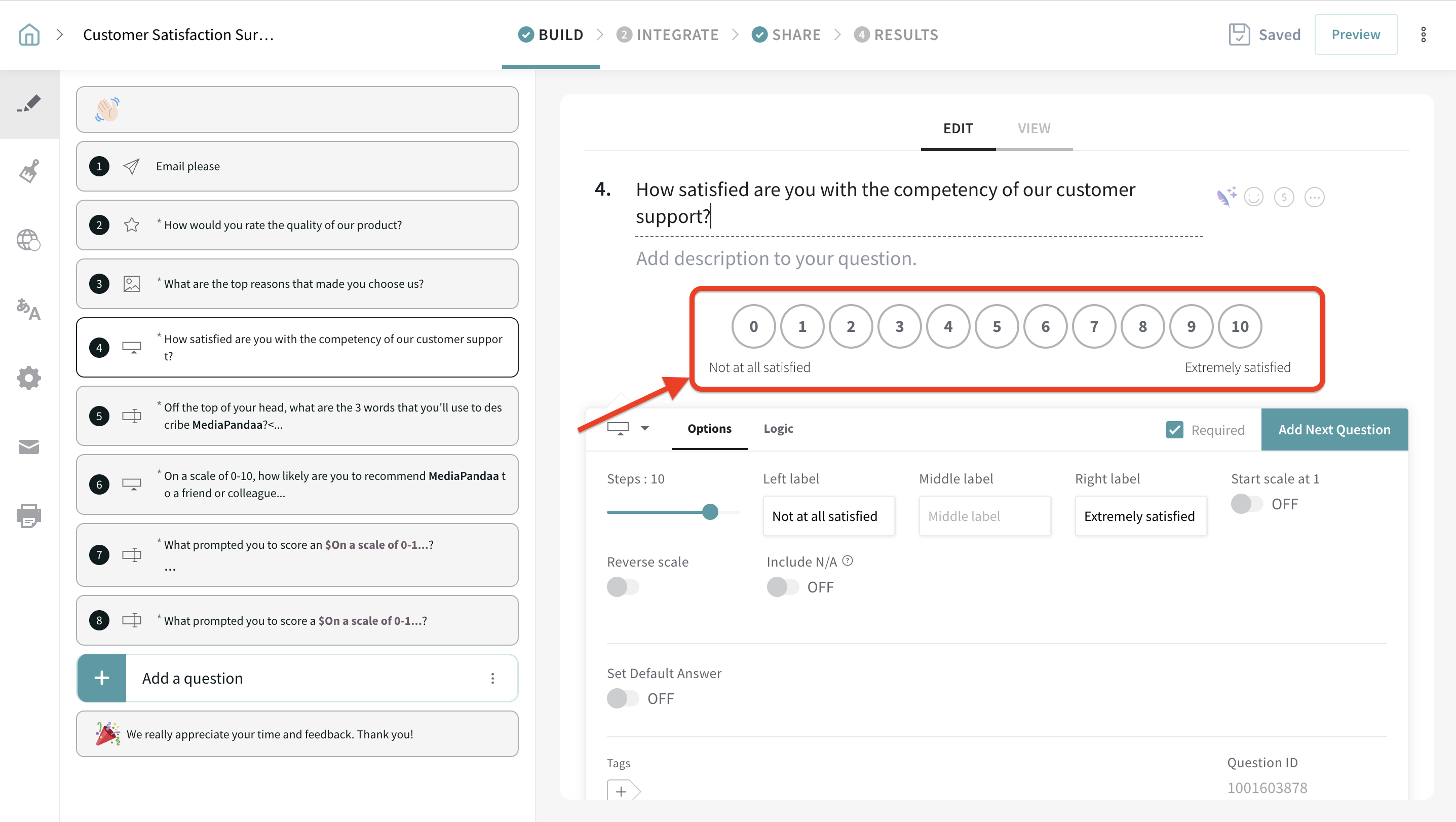
Task: Click the Add Next Question button
Action: click(x=1334, y=430)
